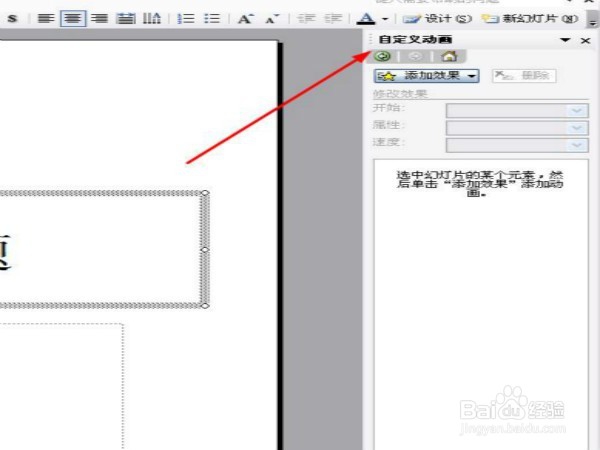
Task: Center align the text
Action: tap(73, 18)
